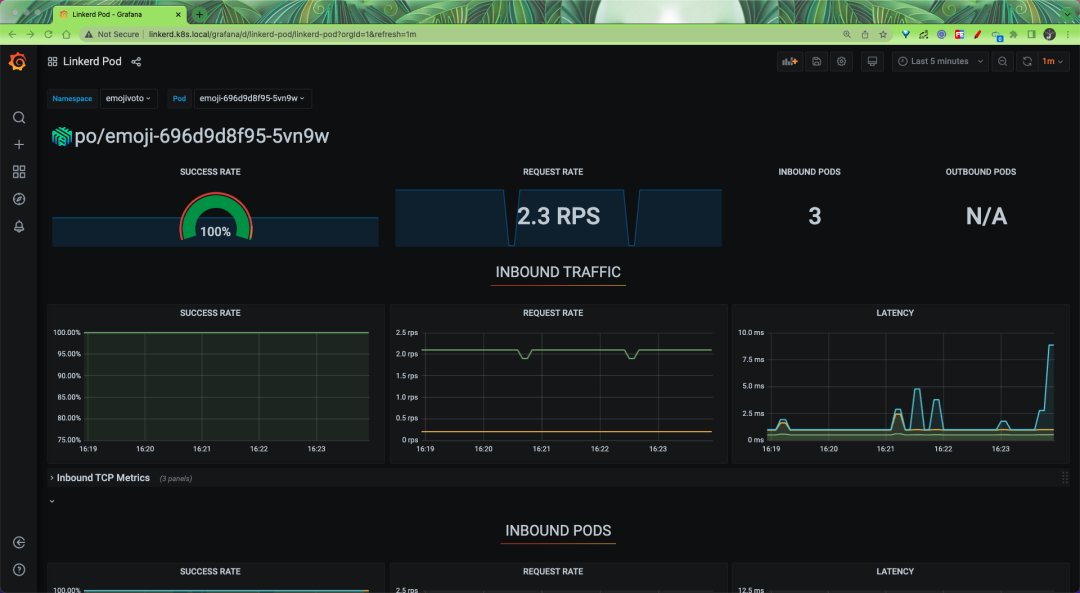Select the Linkerd Pod - Grafana tab

pyautogui.click(x=119, y=14)
